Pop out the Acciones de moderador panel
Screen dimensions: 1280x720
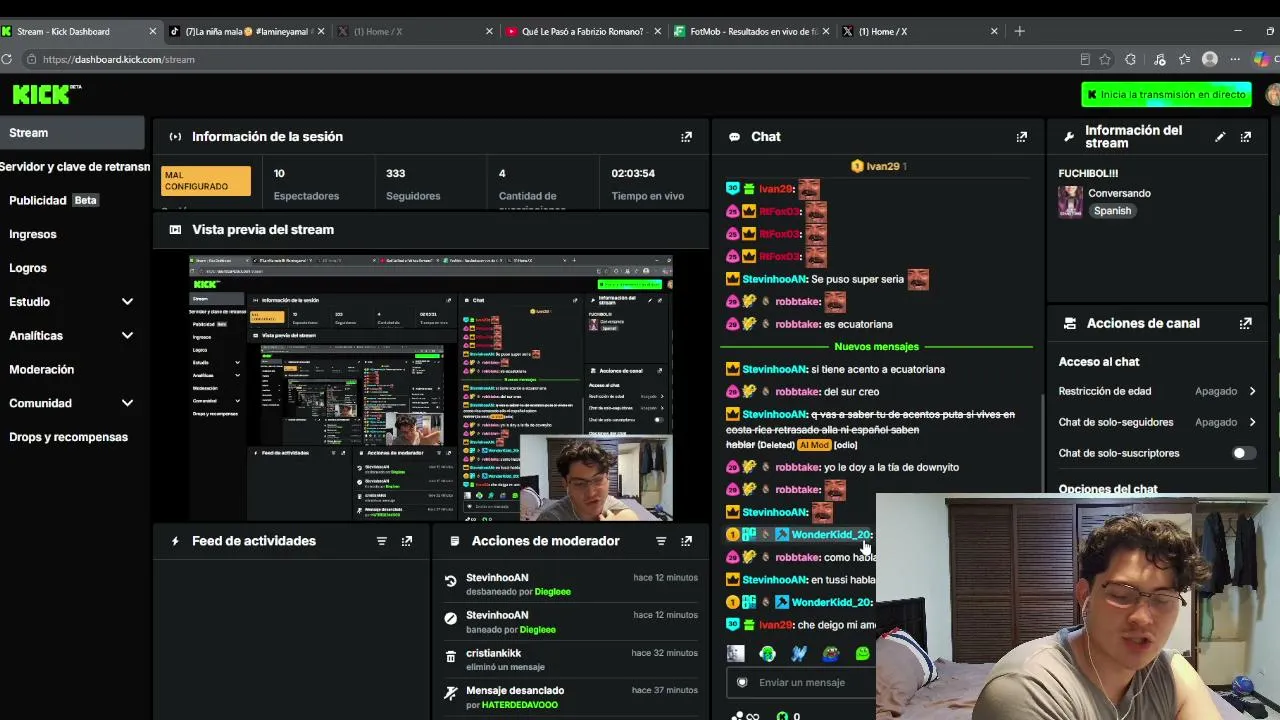tap(686, 541)
